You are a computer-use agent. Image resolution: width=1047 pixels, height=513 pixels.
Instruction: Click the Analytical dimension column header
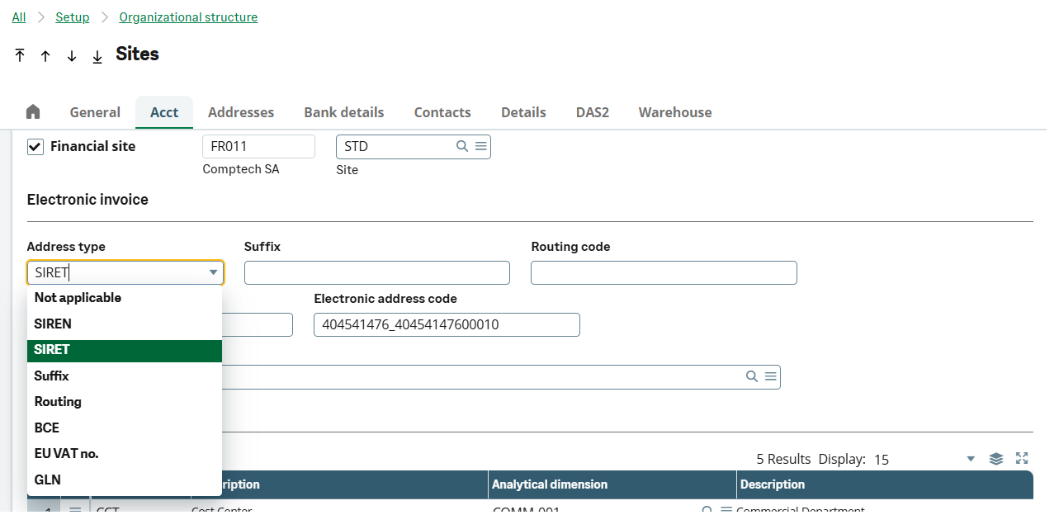pos(612,484)
